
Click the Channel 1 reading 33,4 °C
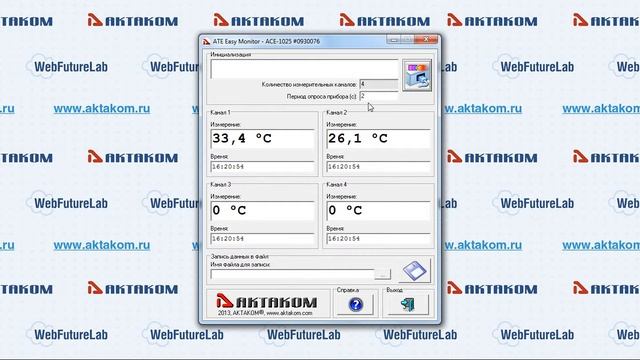(x=262, y=139)
